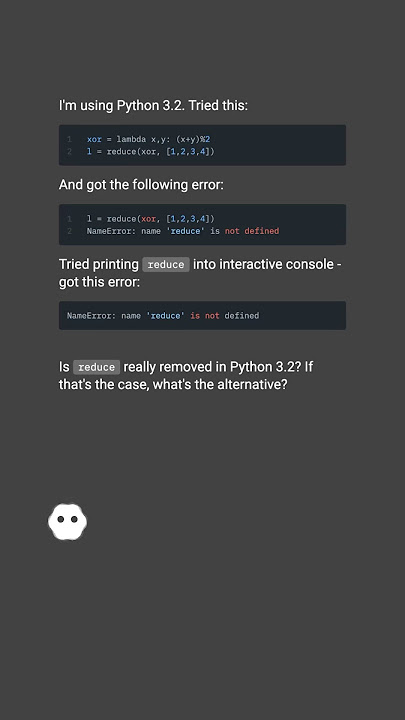Click line number 1 in first code block
The image size is (405, 720).
69,139
